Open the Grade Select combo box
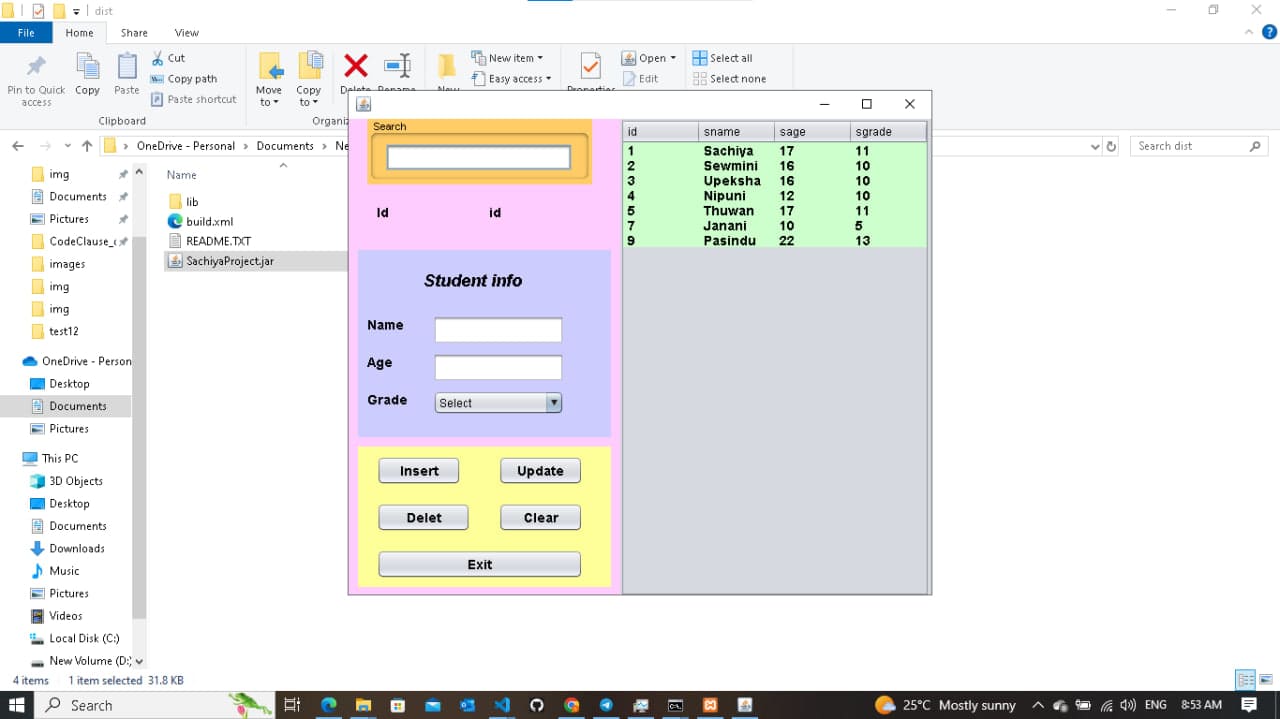The width and height of the screenshot is (1280, 719). point(498,403)
